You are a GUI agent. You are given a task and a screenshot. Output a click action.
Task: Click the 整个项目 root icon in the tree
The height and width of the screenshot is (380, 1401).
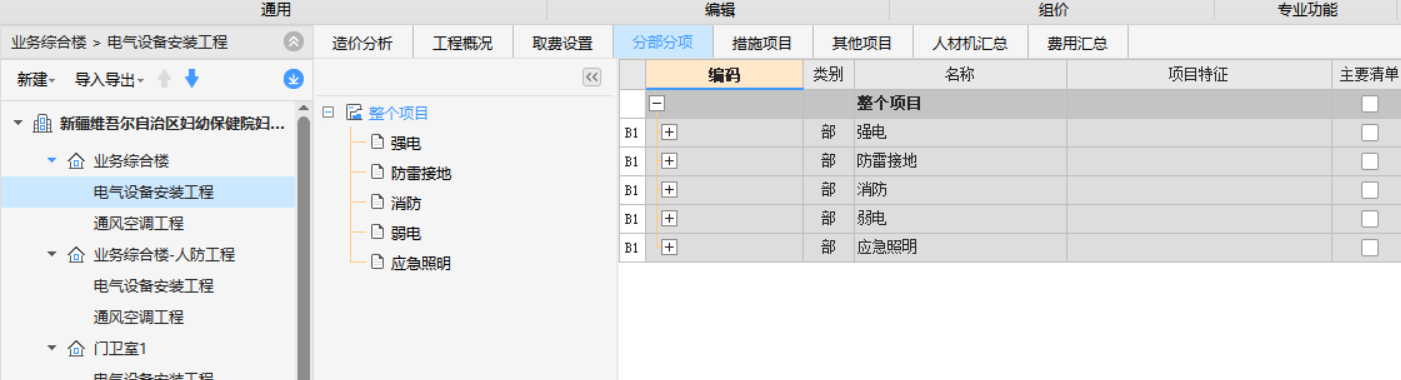pos(353,113)
